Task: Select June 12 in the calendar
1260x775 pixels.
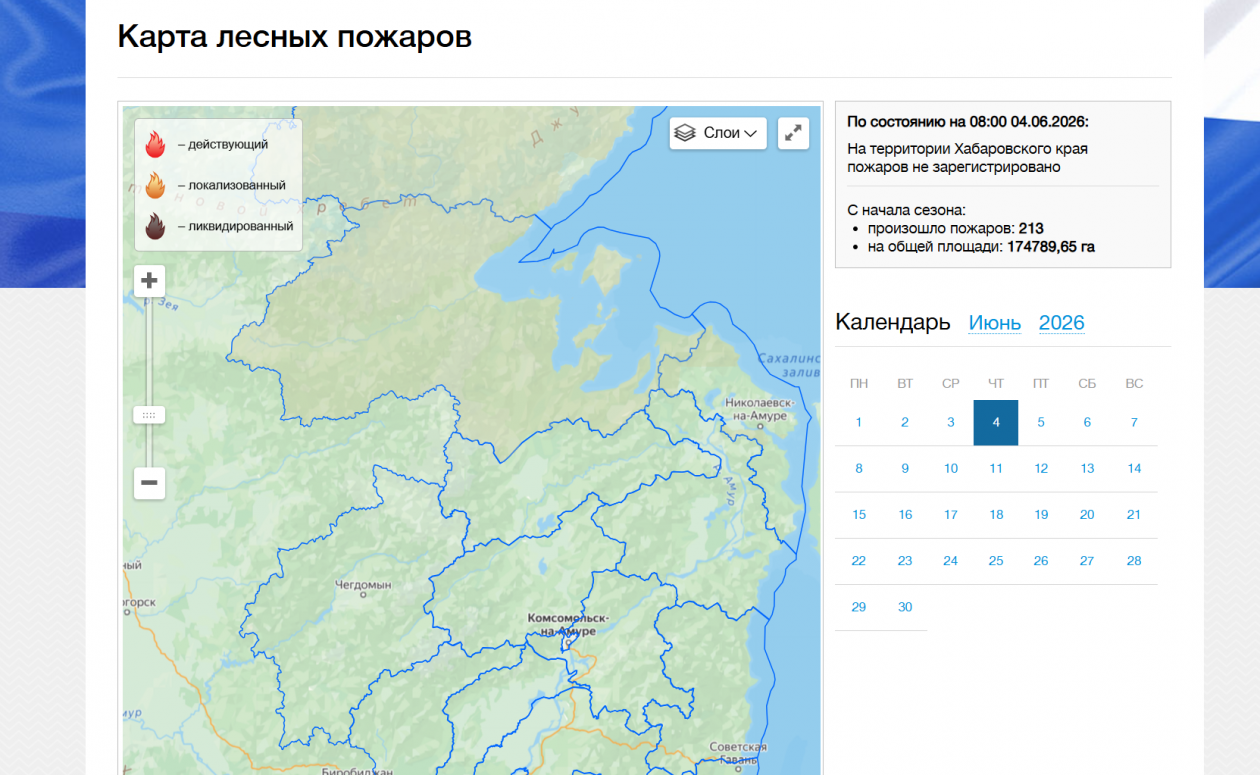Action: click(x=1041, y=468)
